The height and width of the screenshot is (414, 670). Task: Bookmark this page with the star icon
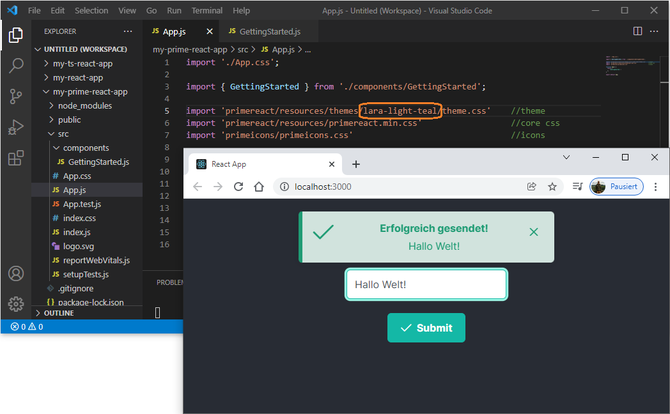tap(551, 186)
